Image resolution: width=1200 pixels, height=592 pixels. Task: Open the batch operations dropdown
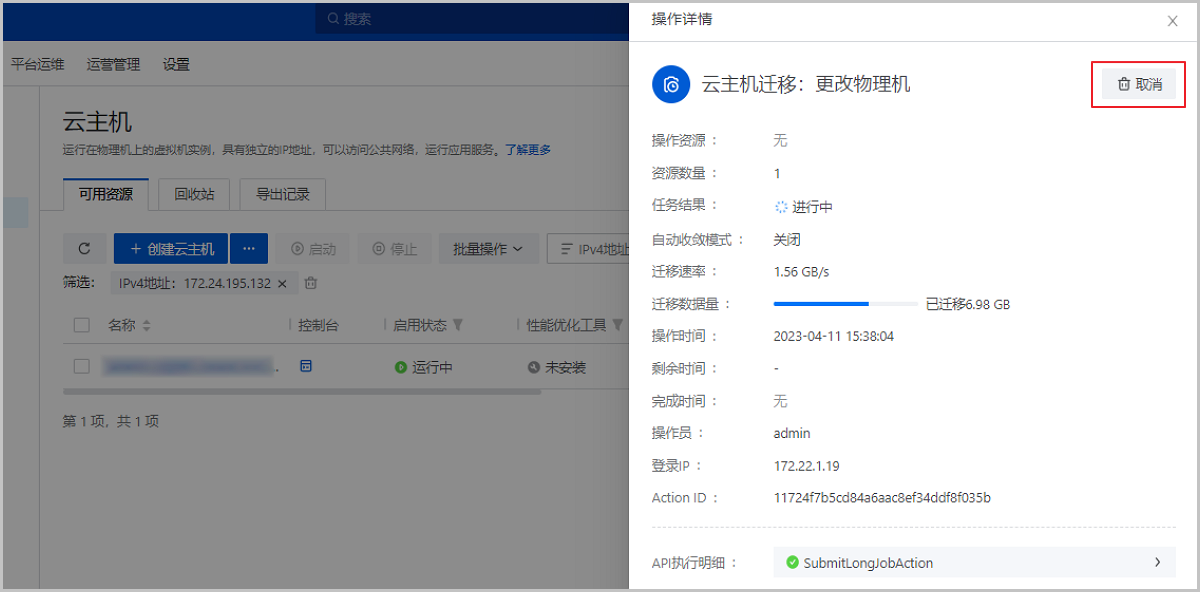point(488,249)
